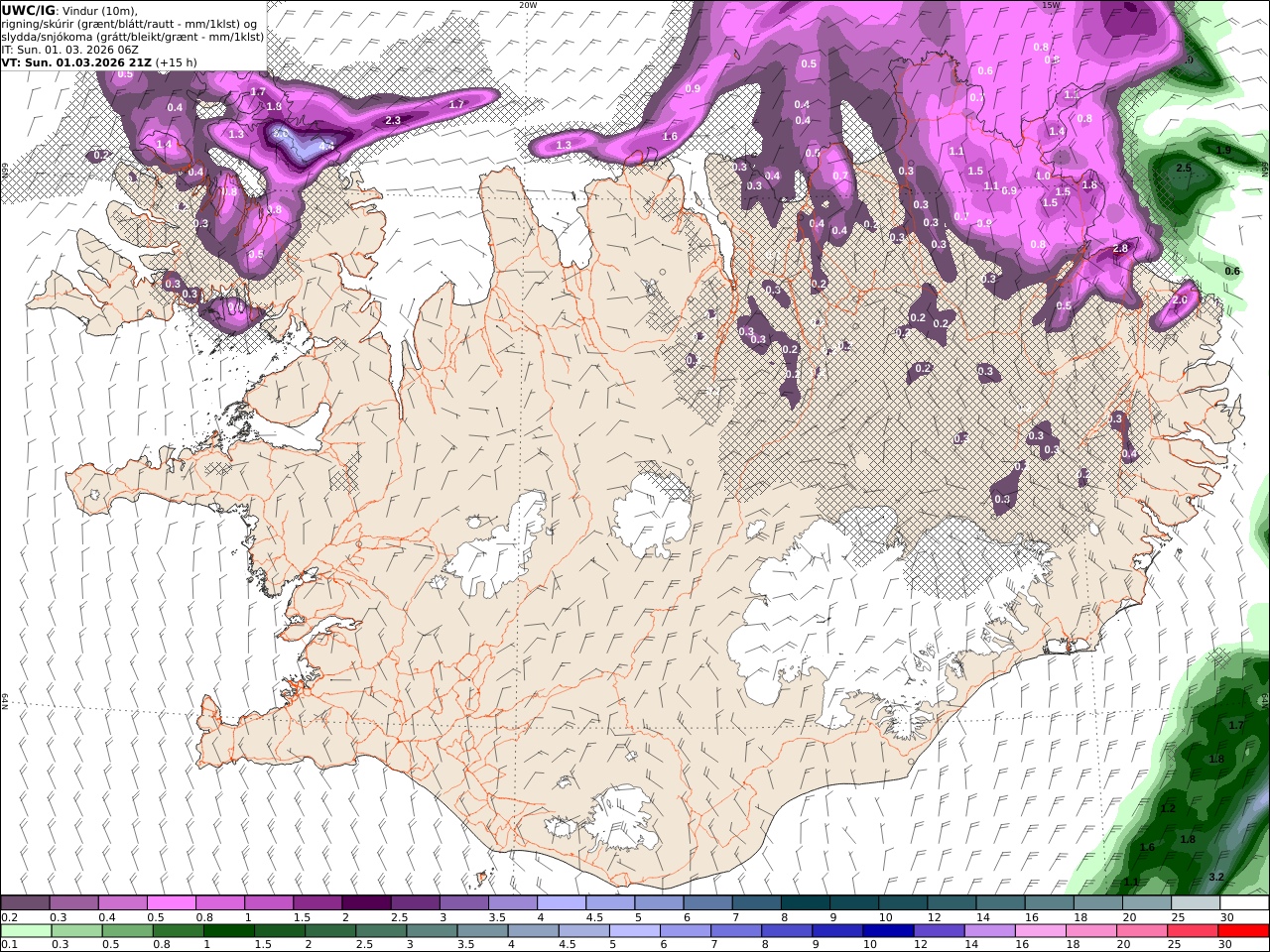Click the 2.8 snowfall value in the east
The height and width of the screenshot is (952, 1270).
point(1121,248)
